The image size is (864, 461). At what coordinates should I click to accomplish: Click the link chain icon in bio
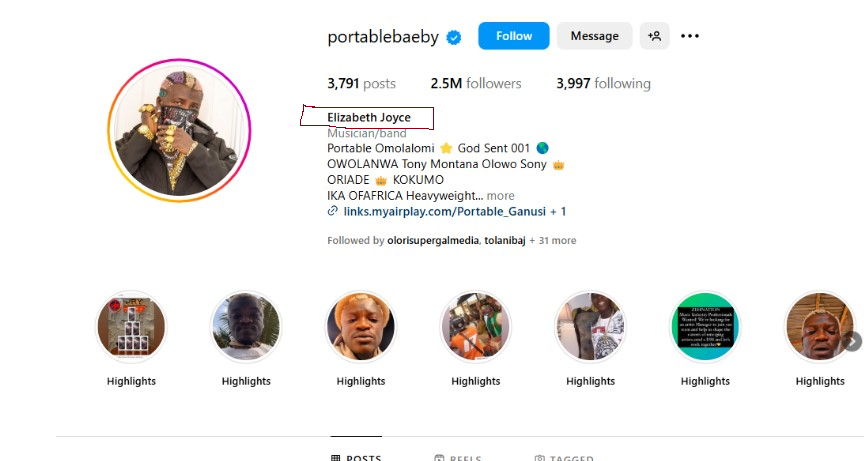point(332,212)
